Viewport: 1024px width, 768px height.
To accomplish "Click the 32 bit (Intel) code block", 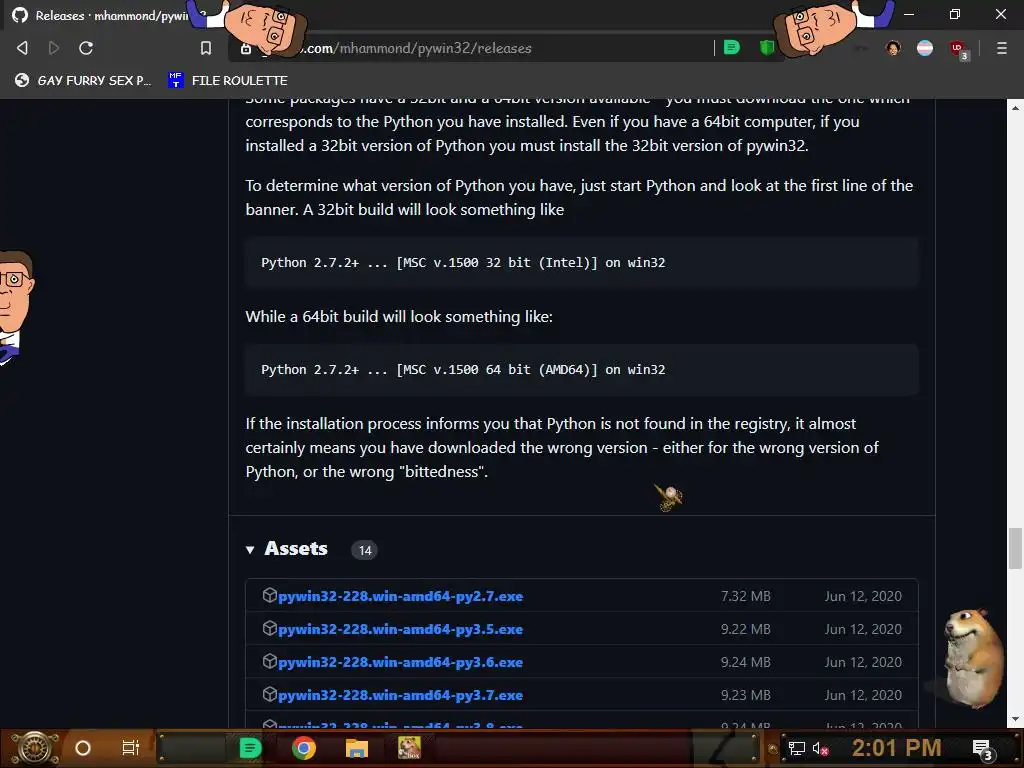I will click(x=582, y=263).
